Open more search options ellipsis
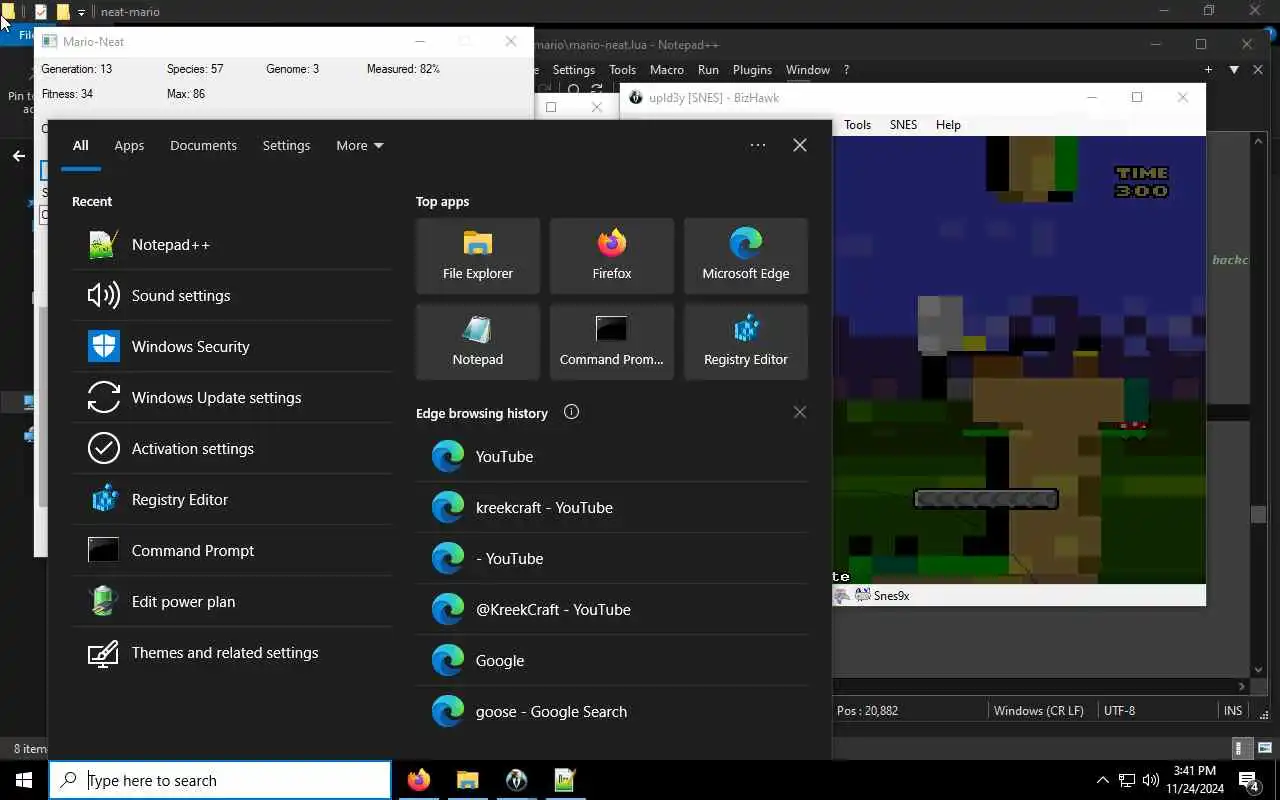Image resolution: width=1280 pixels, height=800 pixels. click(758, 145)
